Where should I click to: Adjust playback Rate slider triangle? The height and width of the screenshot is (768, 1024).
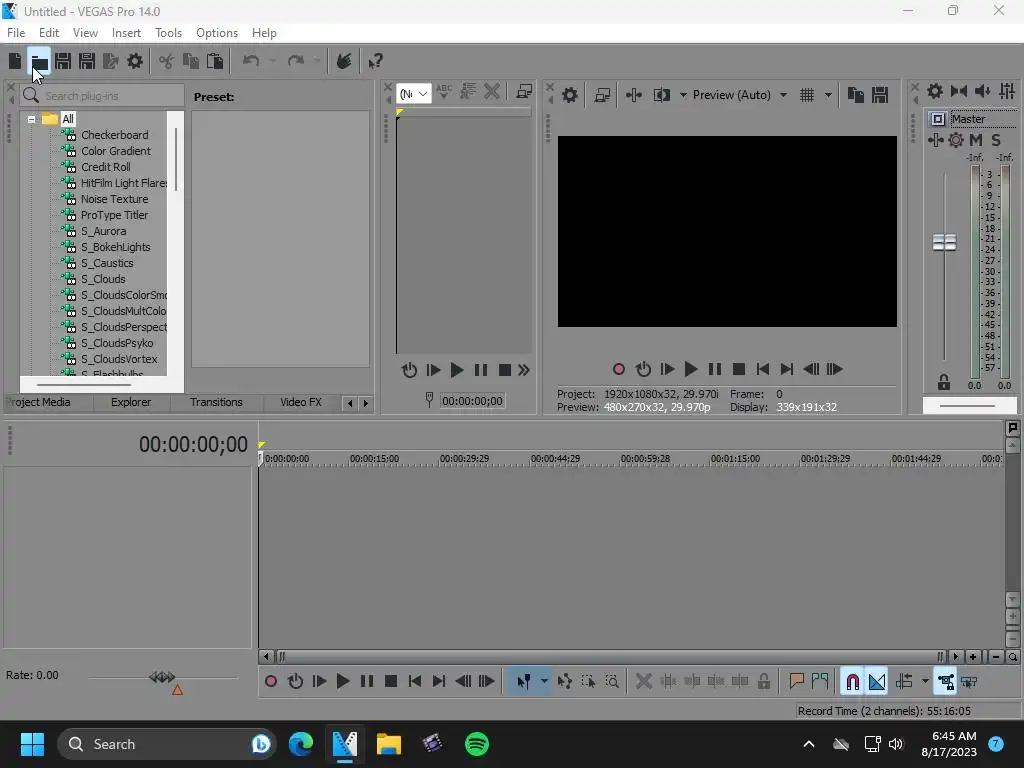[177, 690]
